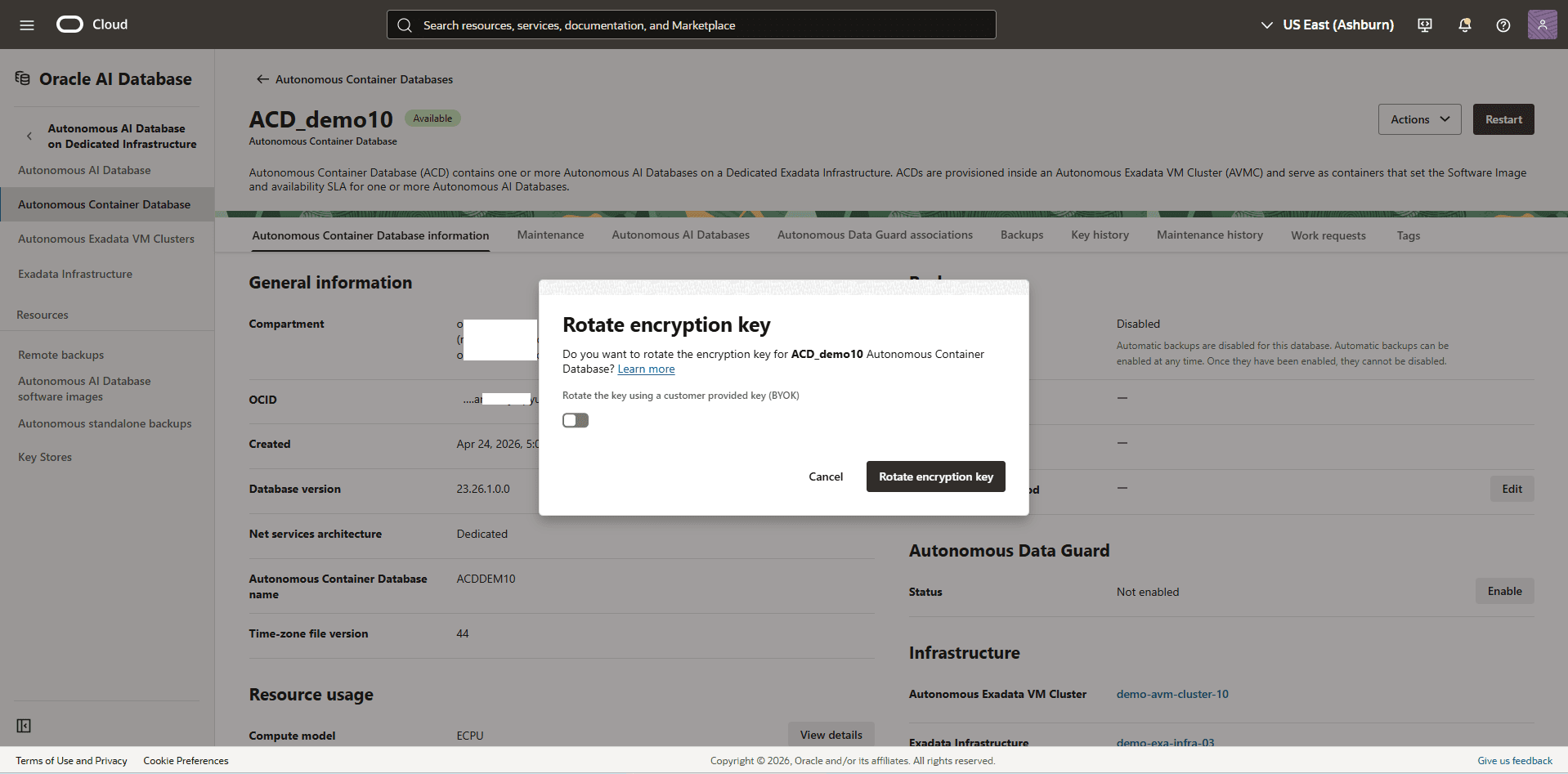Click the Edit button
Viewport: 1568px width, 774px height.
[x=1512, y=489]
